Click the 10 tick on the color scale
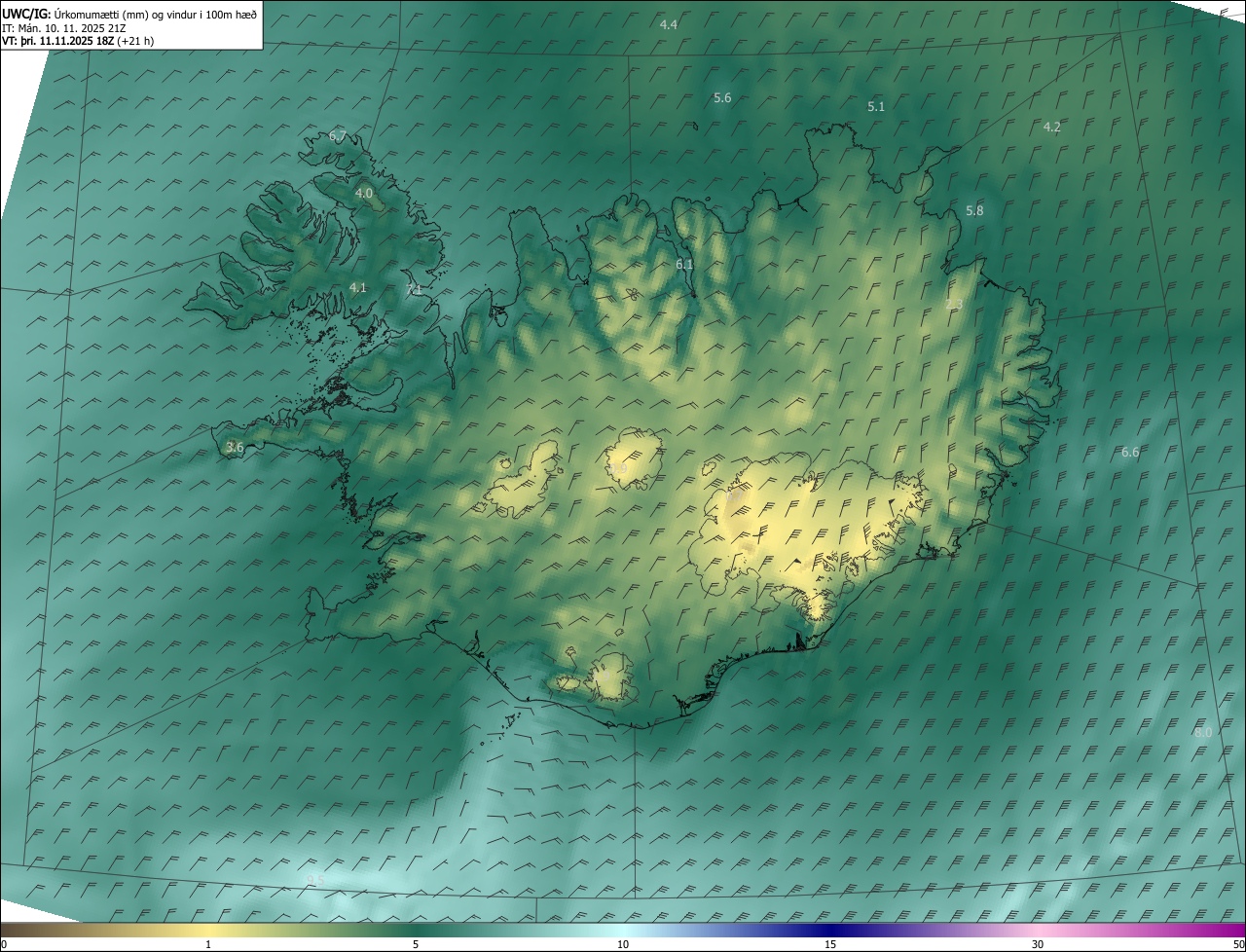Screen dimensions: 1246x952 [x=623, y=945]
